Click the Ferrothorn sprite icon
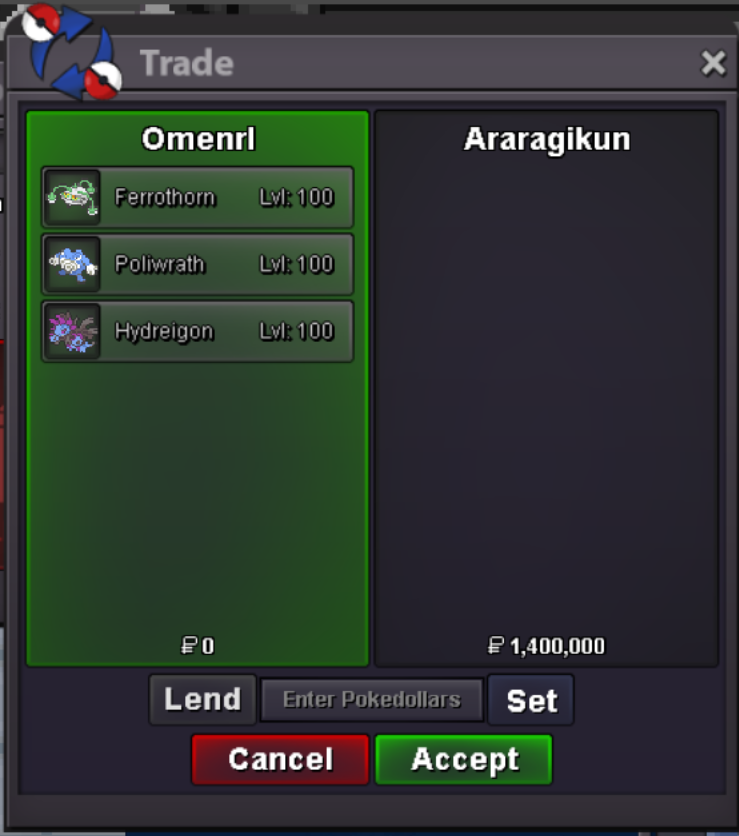739x836 pixels. (73, 197)
